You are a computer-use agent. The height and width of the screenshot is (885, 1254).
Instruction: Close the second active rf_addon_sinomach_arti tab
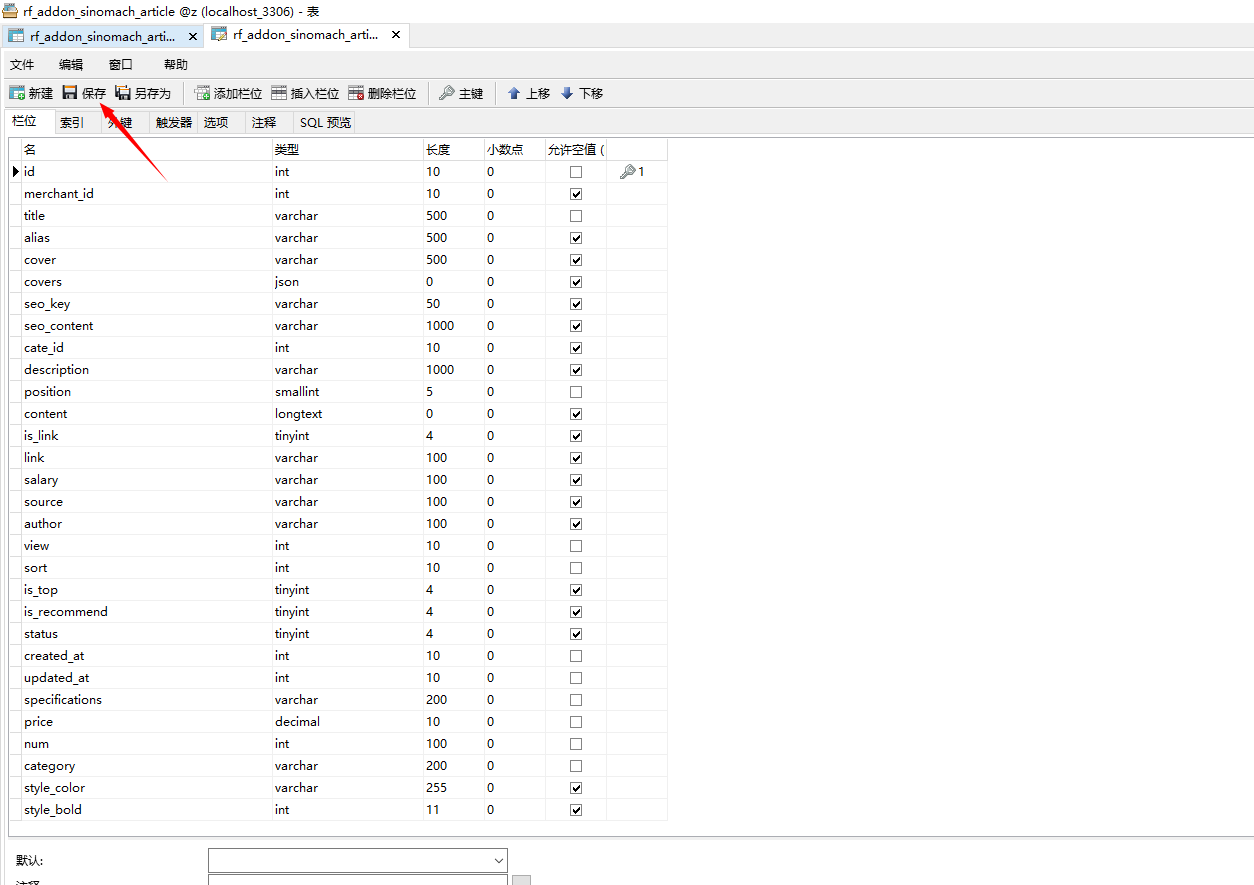(396, 35)
